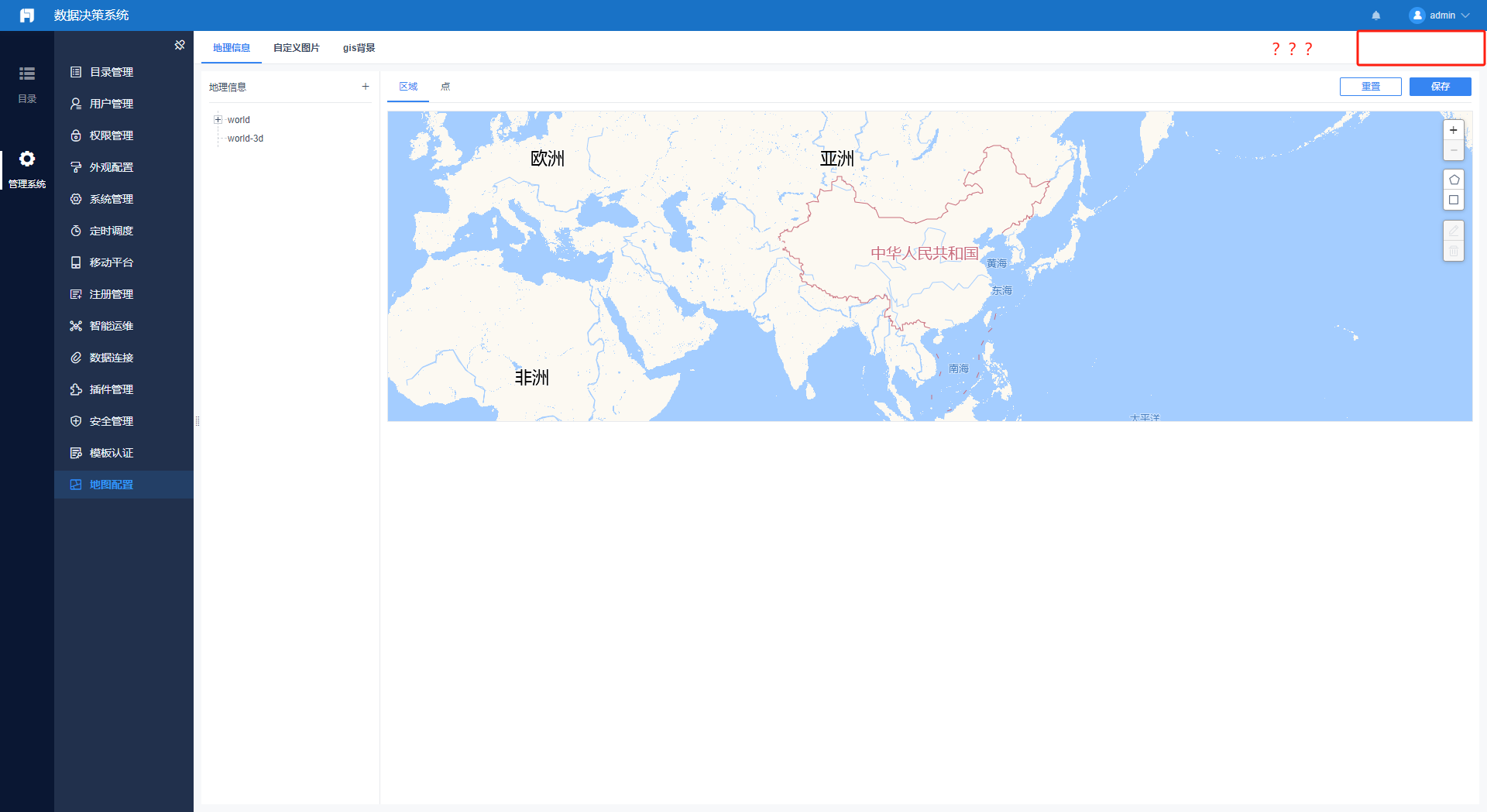
Task: Zoom in on the map
Action: pos(1454,130)
